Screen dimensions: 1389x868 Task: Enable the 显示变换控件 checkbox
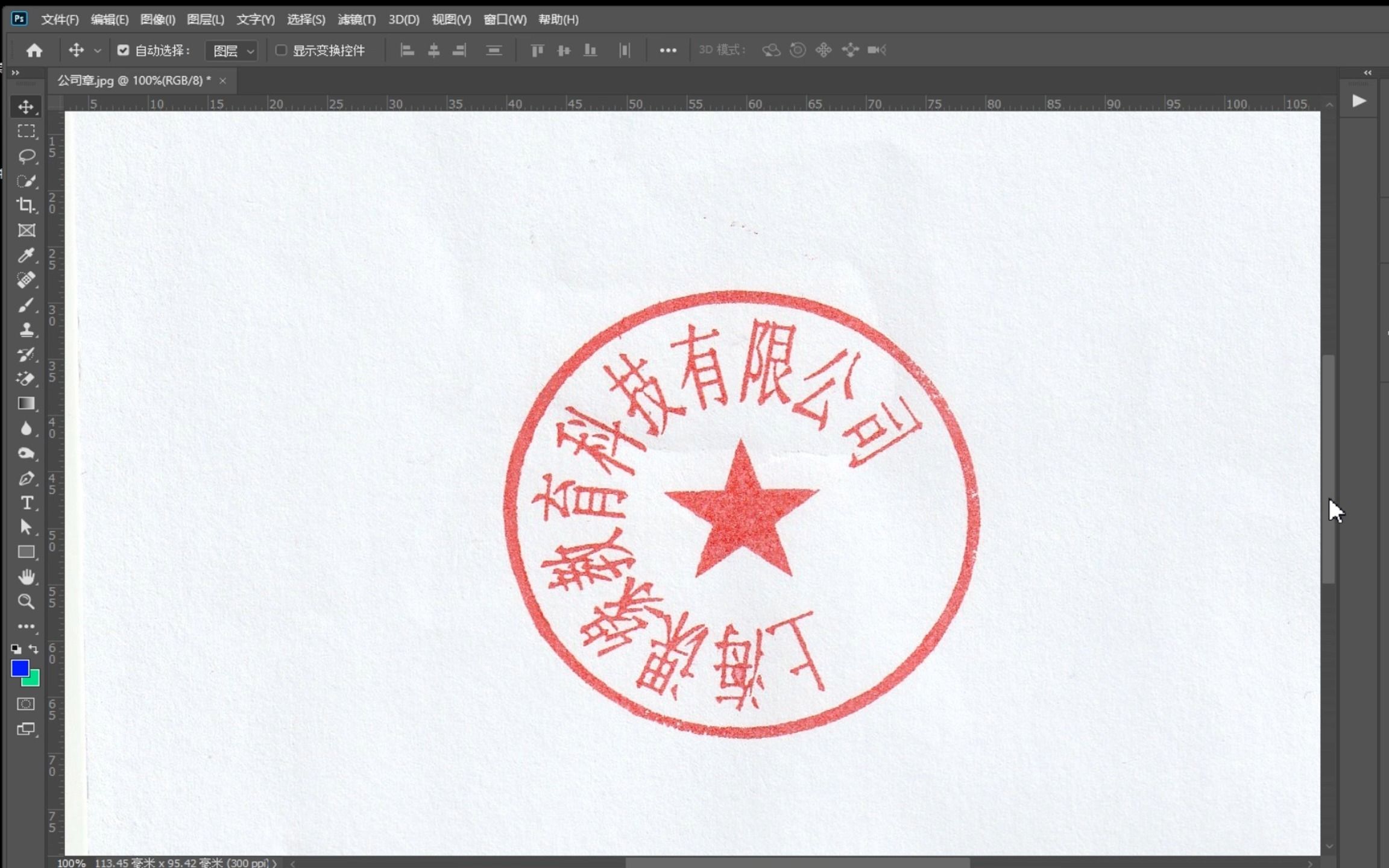280,50
